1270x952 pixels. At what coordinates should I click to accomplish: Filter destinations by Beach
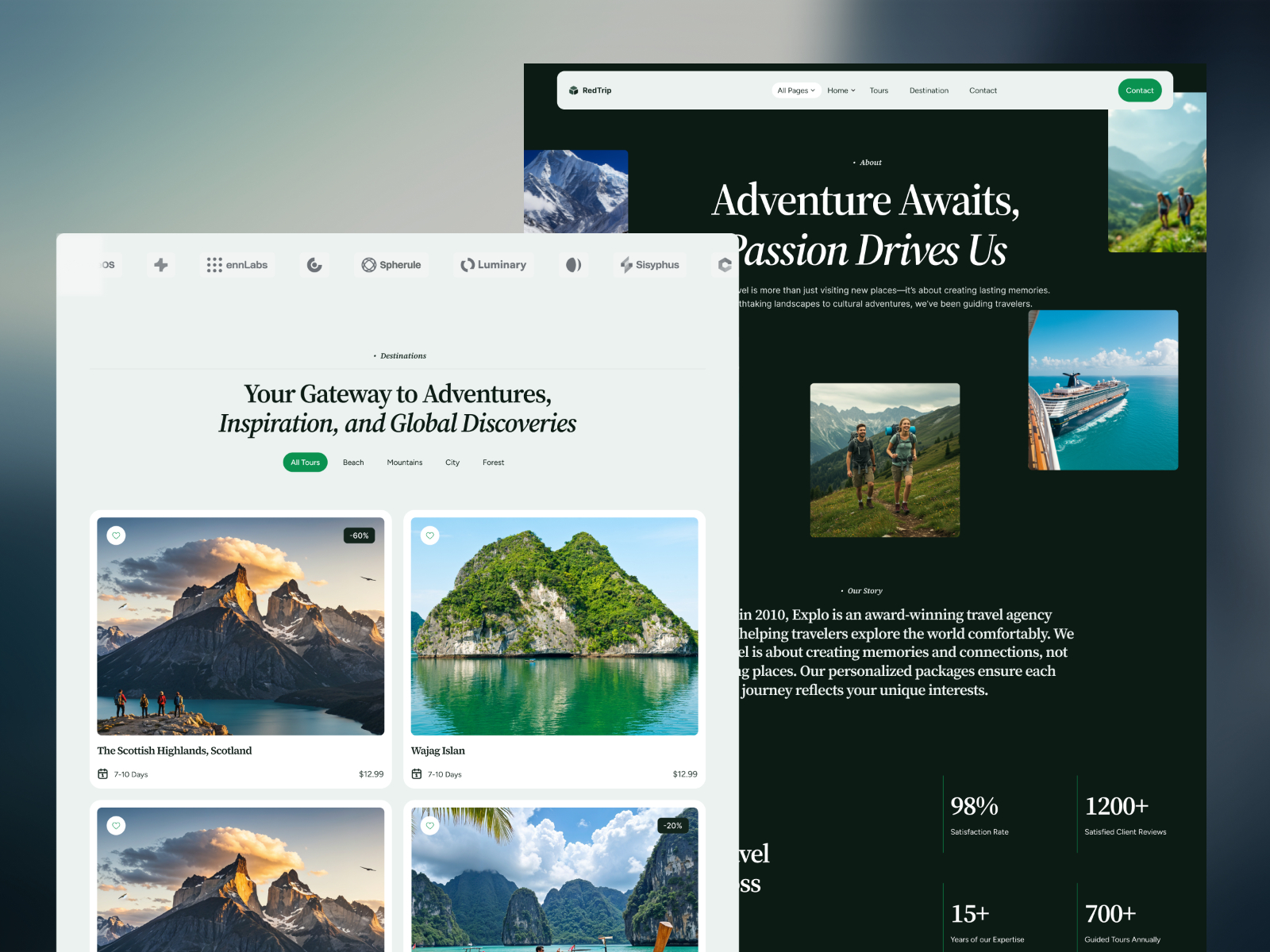[x=353, y=463]
